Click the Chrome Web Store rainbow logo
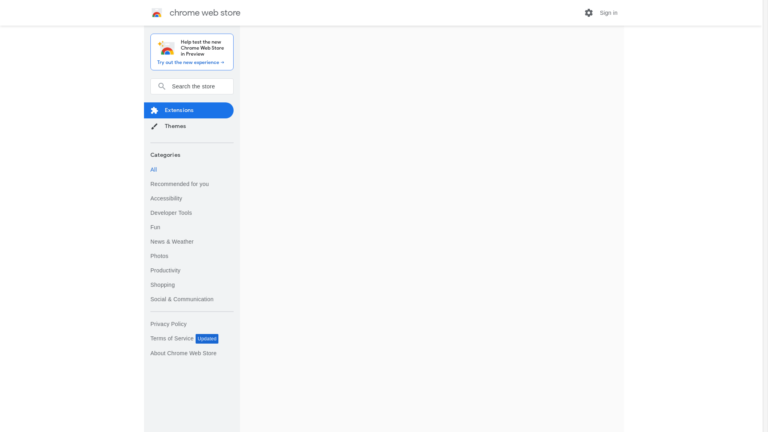This screenshot has width=768, height=432. (157, 13)
